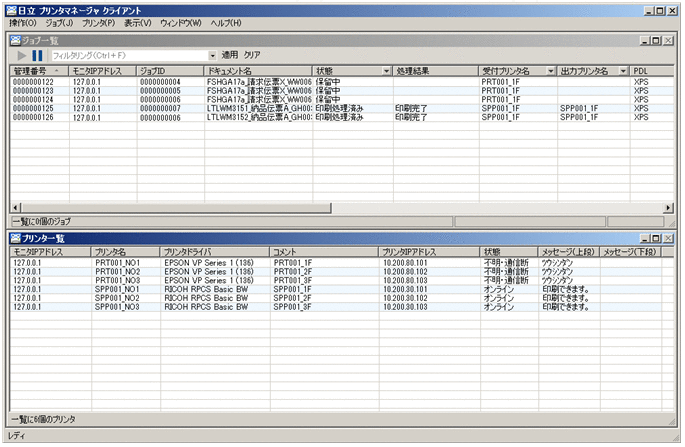
Task: Click job list scrollbar right arrow
Action: [x=668, y=208]
